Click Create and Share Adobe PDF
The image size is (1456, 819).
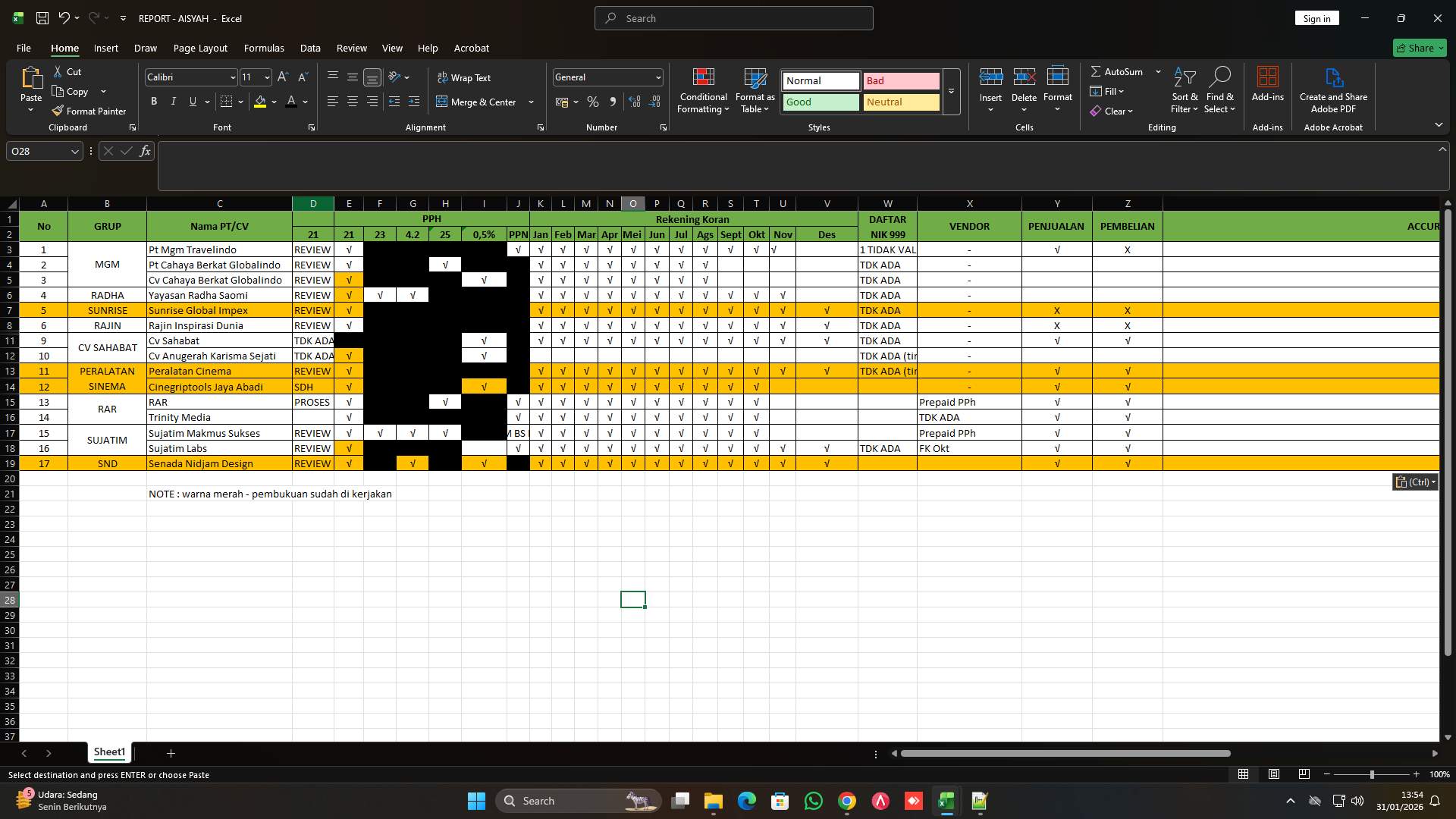tap(1333, 89)
